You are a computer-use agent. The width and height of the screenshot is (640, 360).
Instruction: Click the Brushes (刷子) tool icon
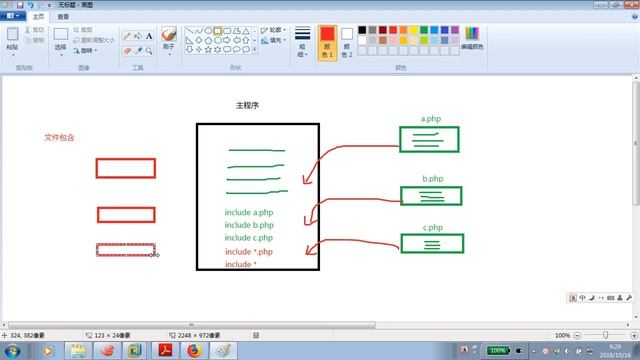(x=169, y=34)
